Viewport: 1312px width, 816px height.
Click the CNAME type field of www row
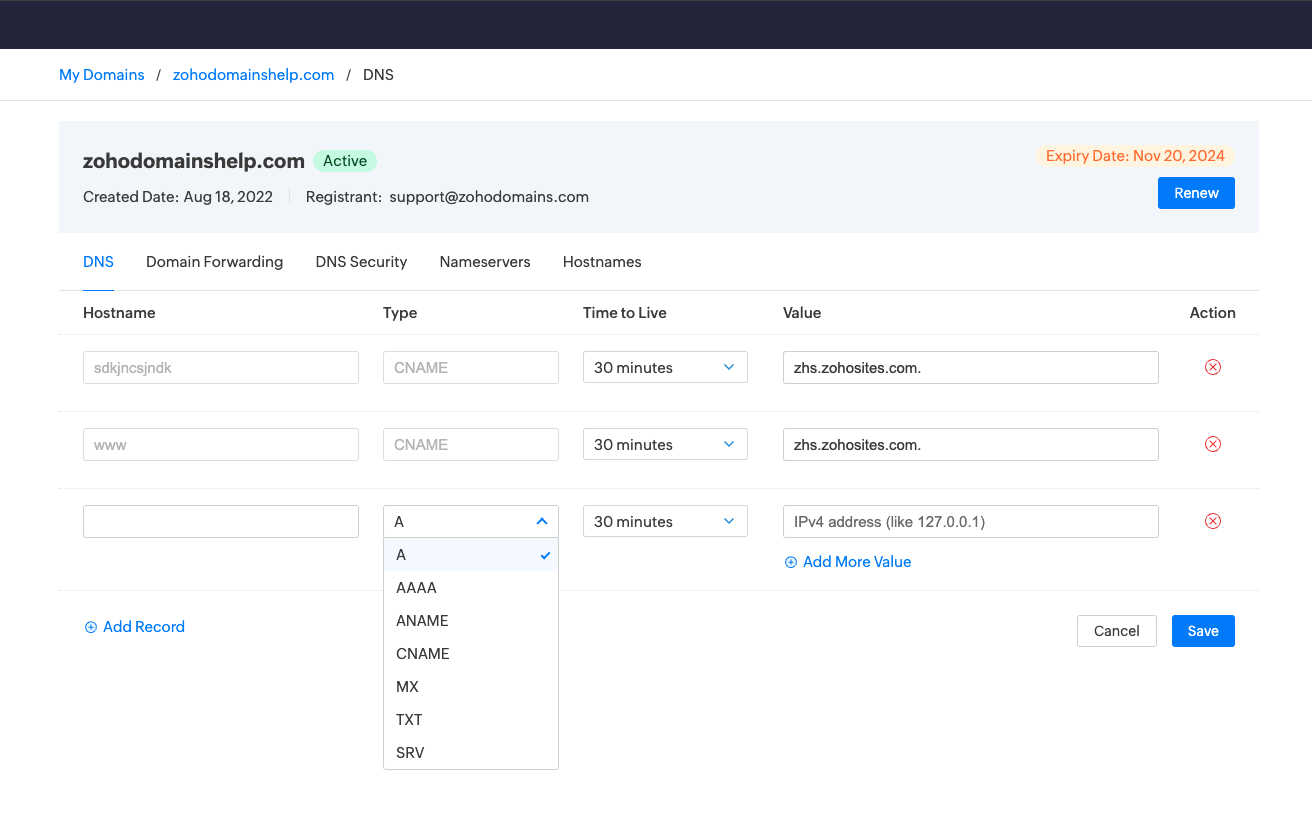pos(471,444)
